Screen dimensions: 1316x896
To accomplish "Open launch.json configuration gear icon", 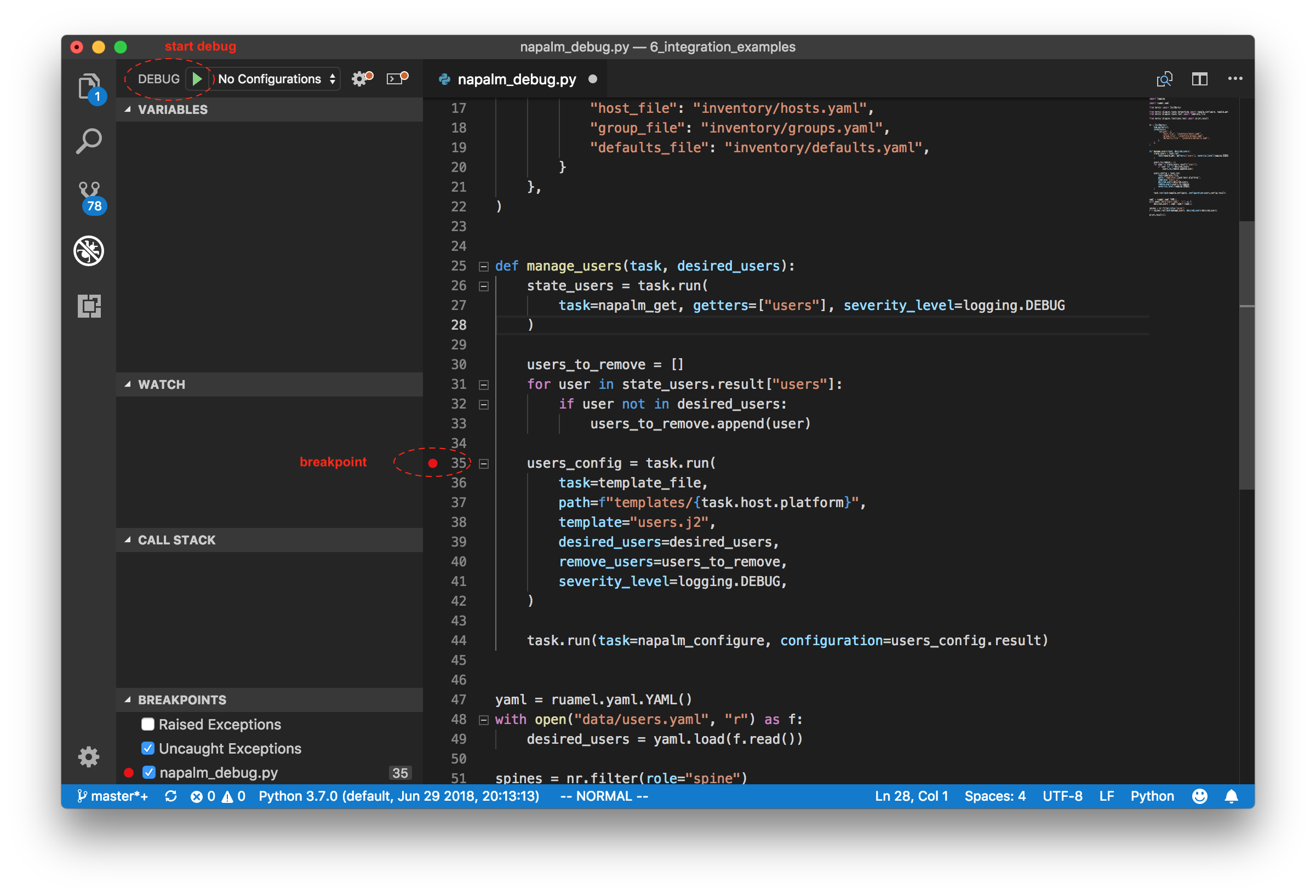I will [x=362, y=78].
